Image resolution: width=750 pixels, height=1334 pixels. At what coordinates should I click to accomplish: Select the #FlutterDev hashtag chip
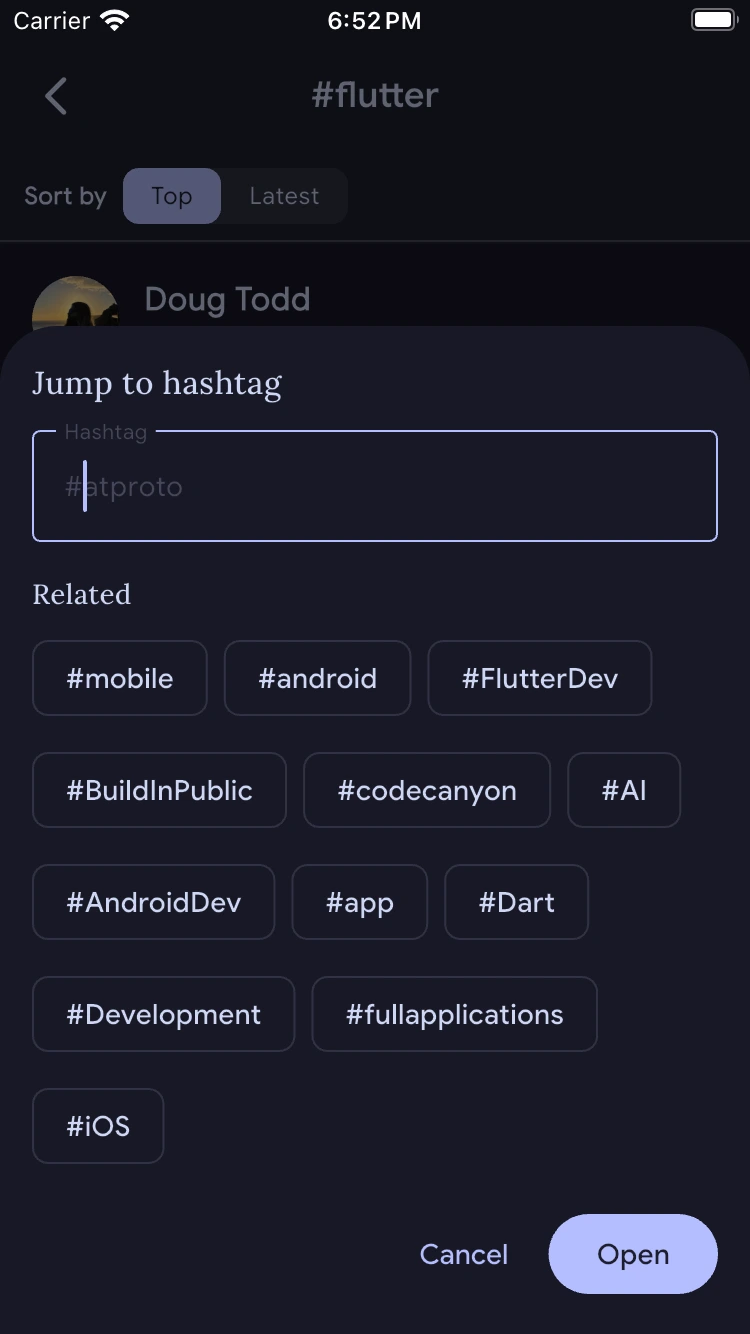pyautogui.click(x=540, y=678)
